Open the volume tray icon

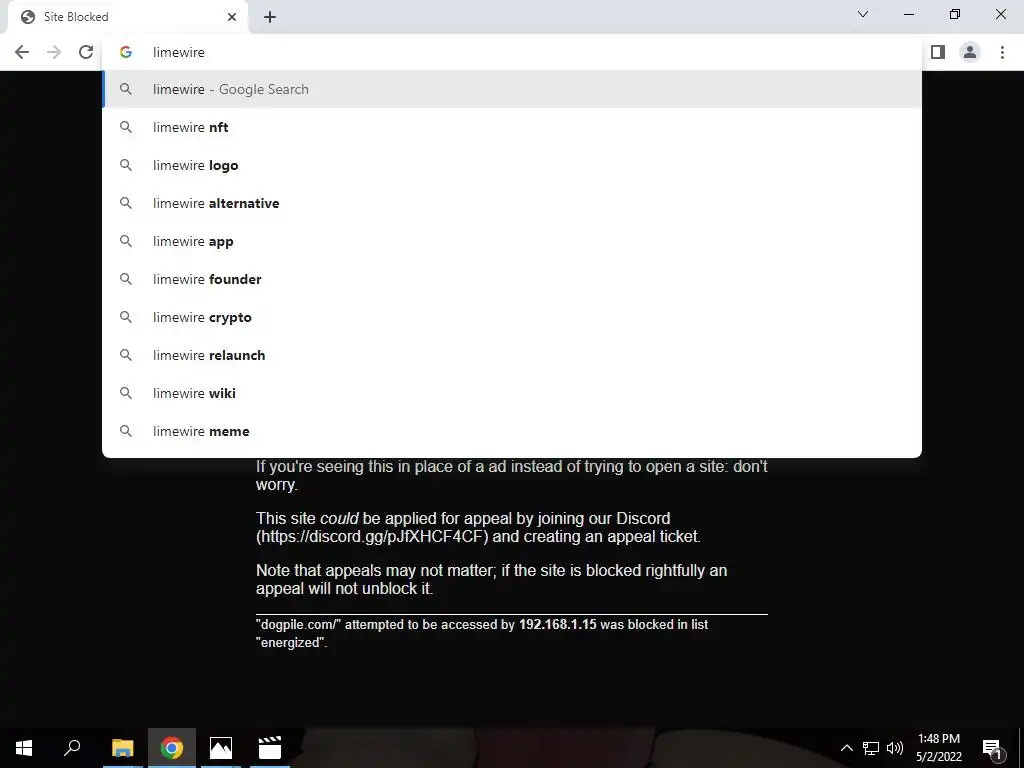(x=895, y=748)
